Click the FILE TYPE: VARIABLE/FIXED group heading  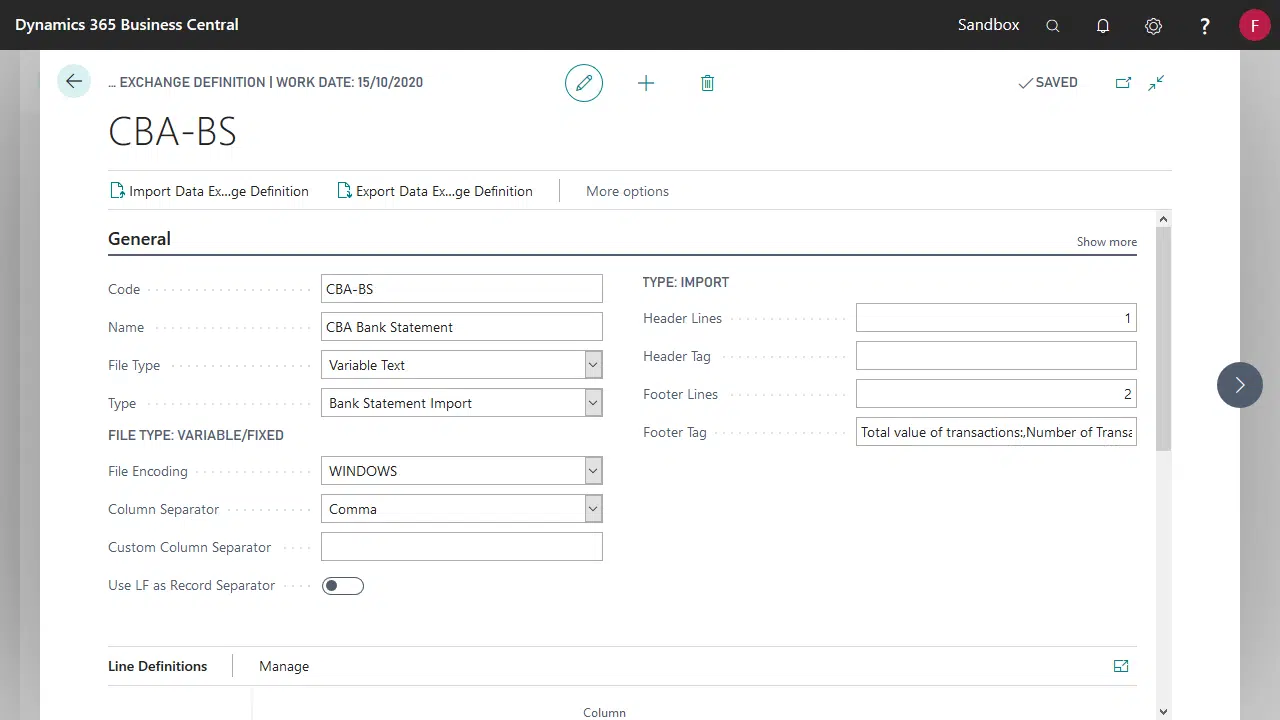tap(196, 436)
